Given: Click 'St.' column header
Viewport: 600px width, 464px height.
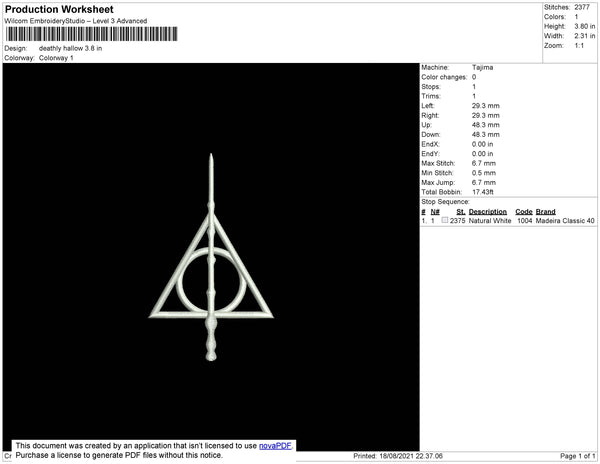Looking at the screenshot, I should click(461, 212).
